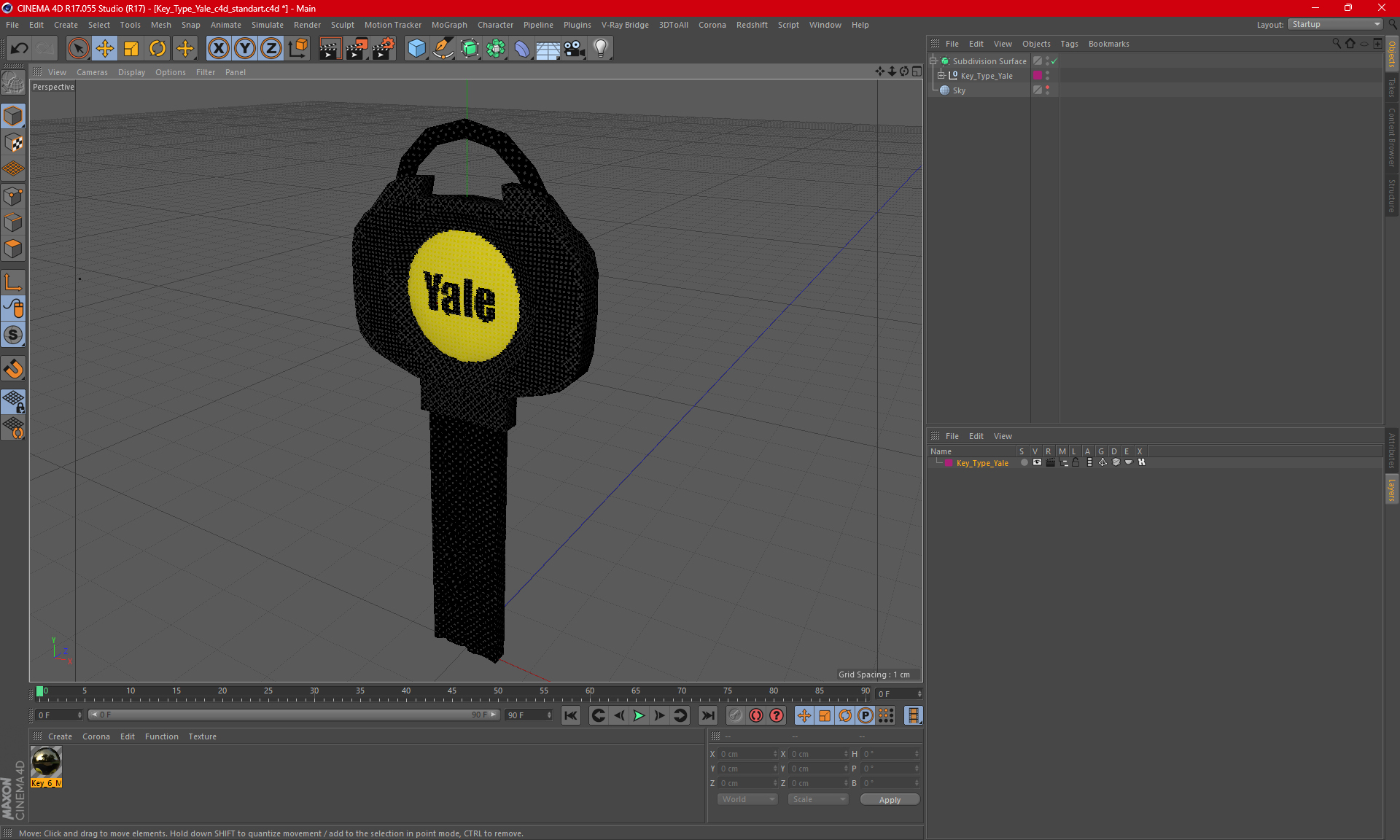This screenshot has width=1400, height=840.
Task: Go to end of timeline
Action: point(707,715)
